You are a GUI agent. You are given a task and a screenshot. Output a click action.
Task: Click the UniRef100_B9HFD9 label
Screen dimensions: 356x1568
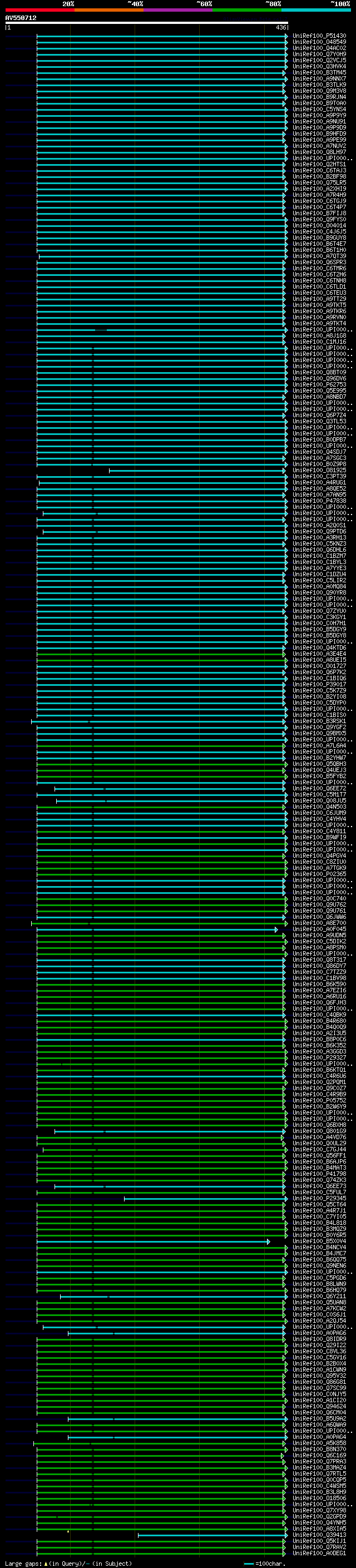tap(319, 134)
